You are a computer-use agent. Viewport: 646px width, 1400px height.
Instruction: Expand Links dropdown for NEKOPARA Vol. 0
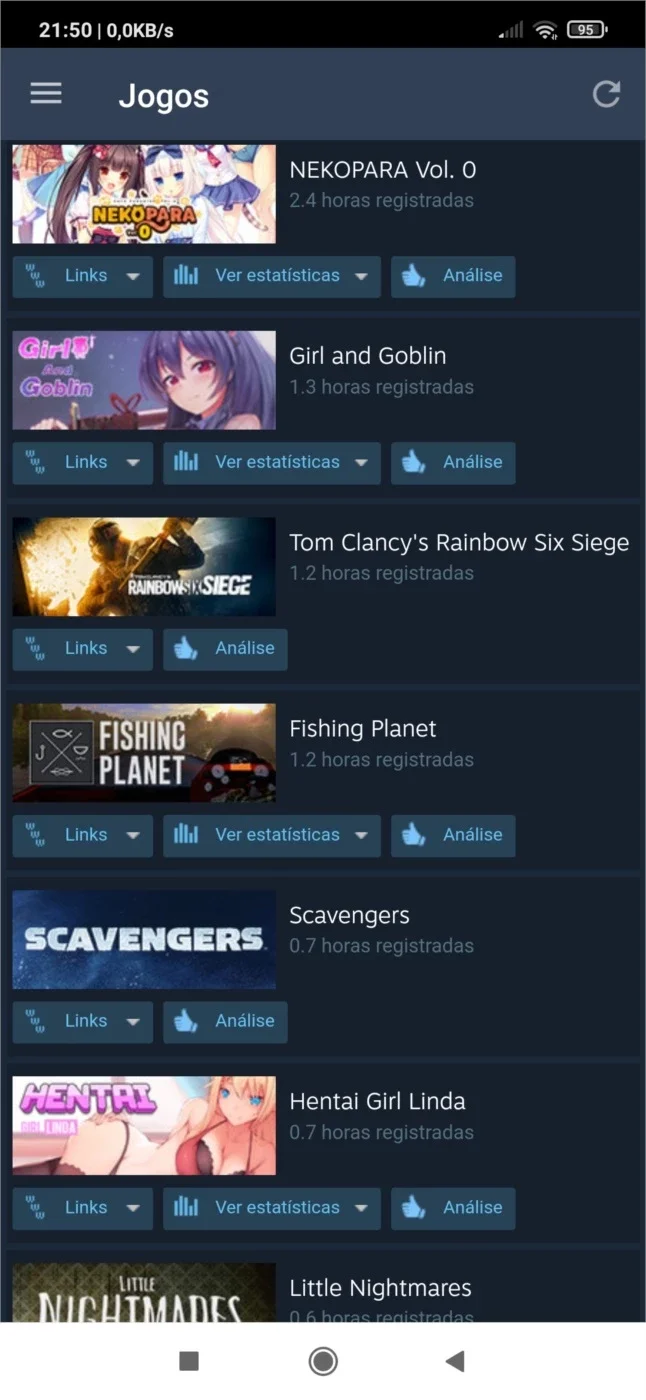(x=133, y=277)
